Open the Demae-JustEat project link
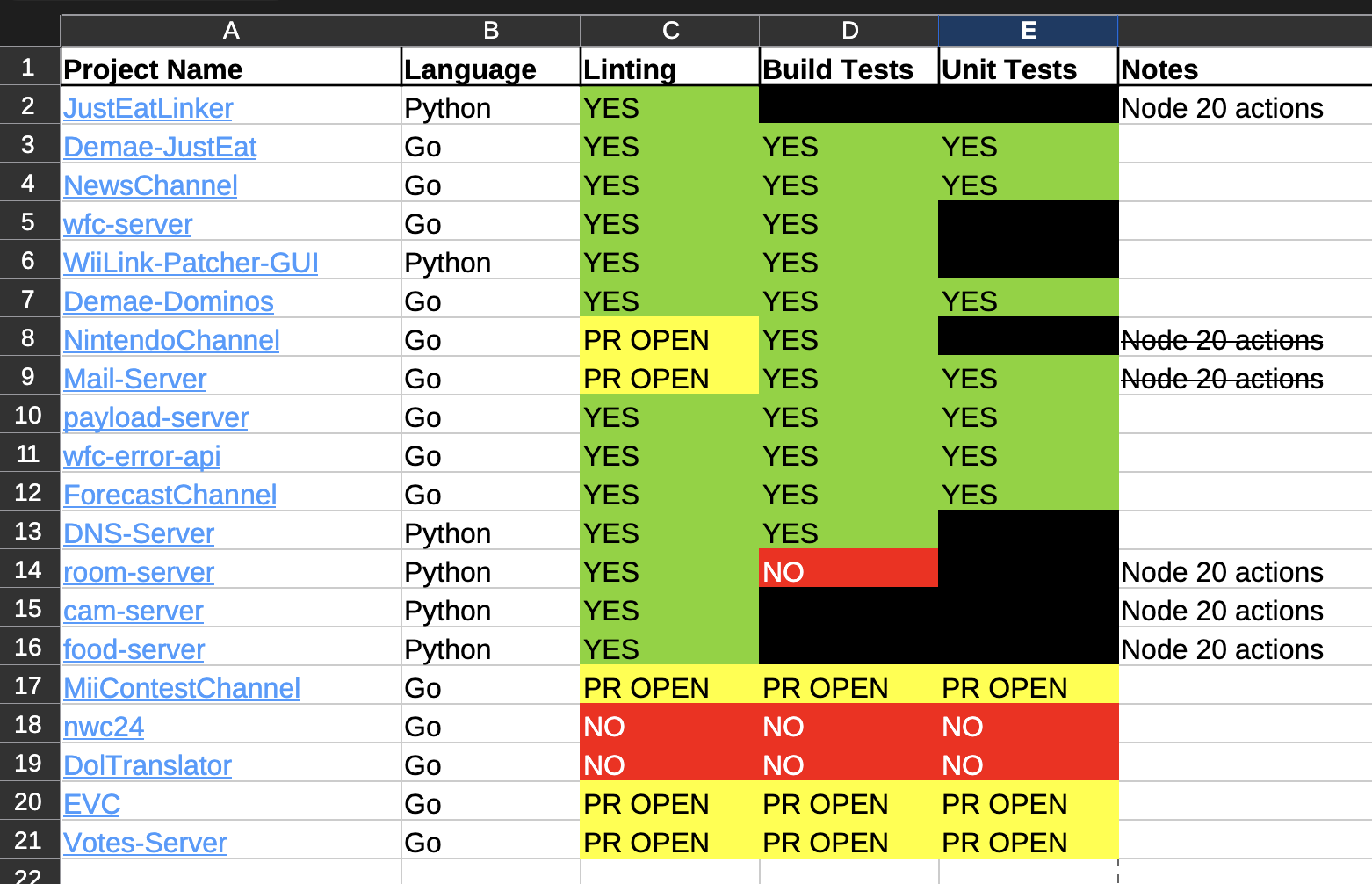The width and height of the screenshot is (1372, 884). click(160, 147)
